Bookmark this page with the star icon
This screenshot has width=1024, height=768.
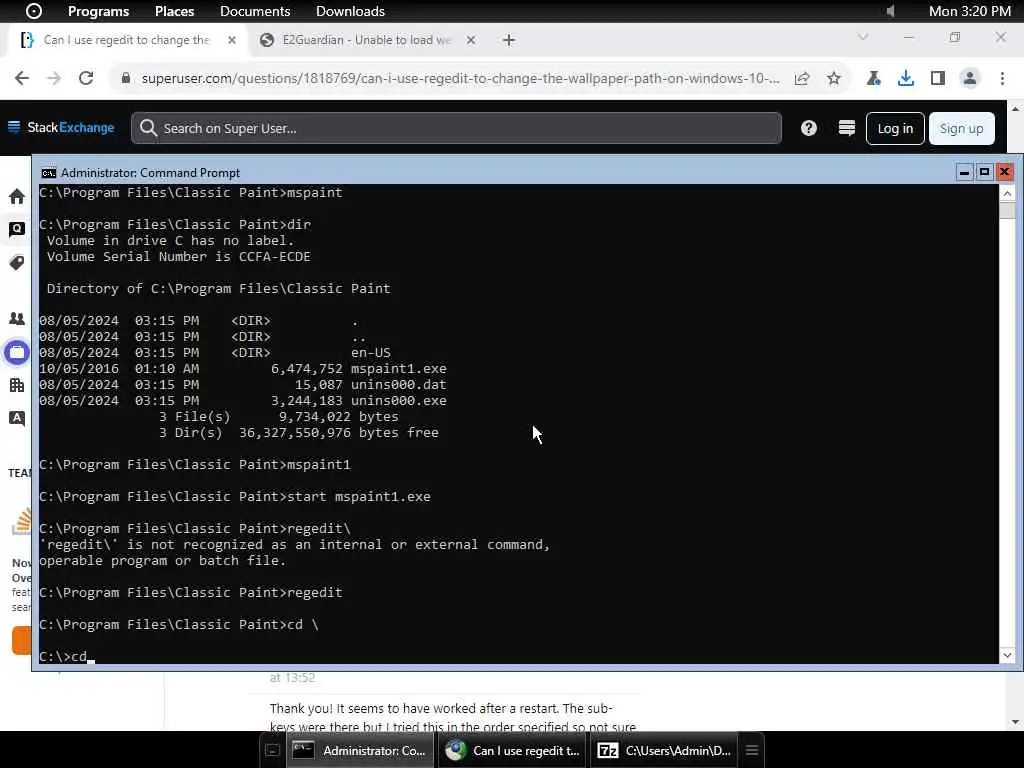[834, 78]
